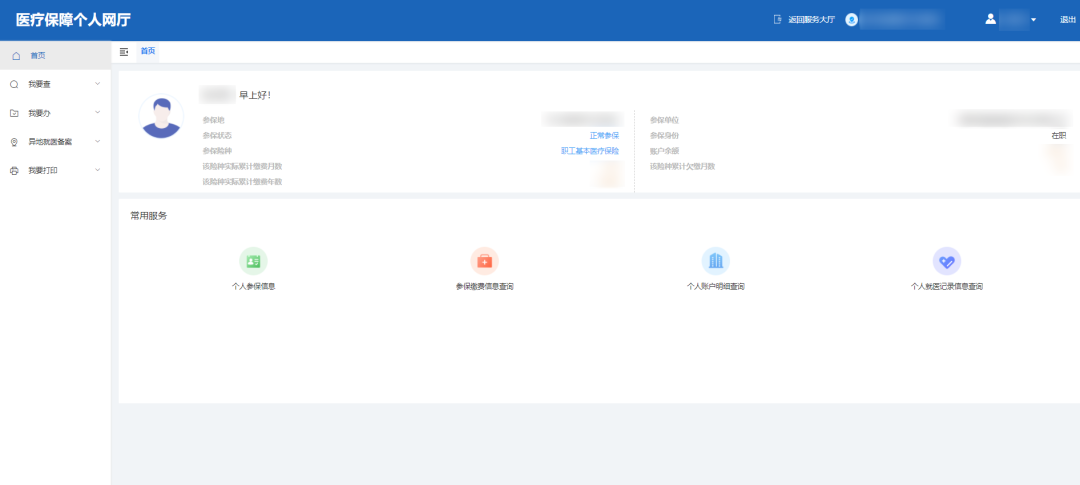
Task: Open the 我要办 sidebar menu
Action: click(55, 113)
